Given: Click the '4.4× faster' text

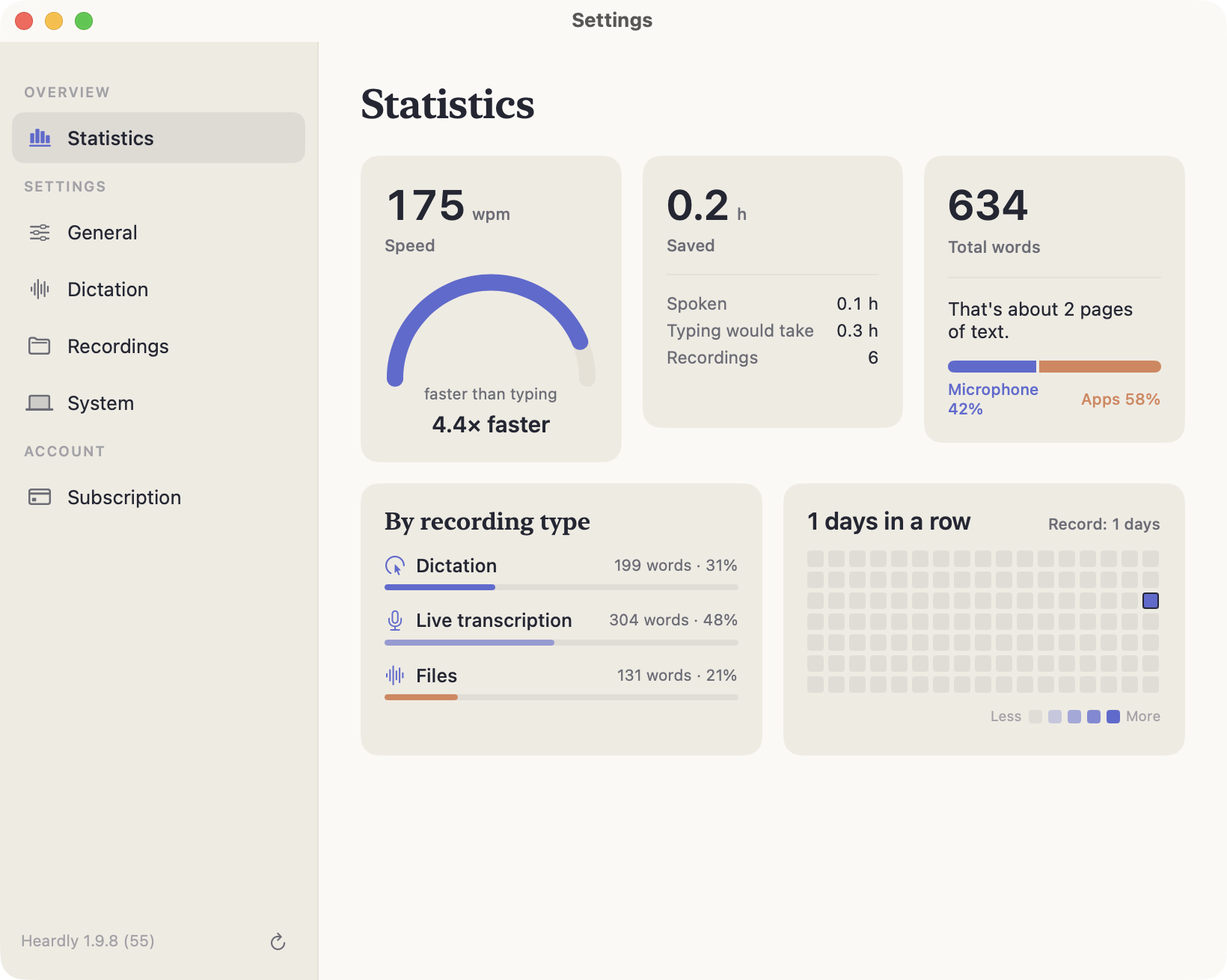Looking at the screenshot, I should [x=491, y=425].
